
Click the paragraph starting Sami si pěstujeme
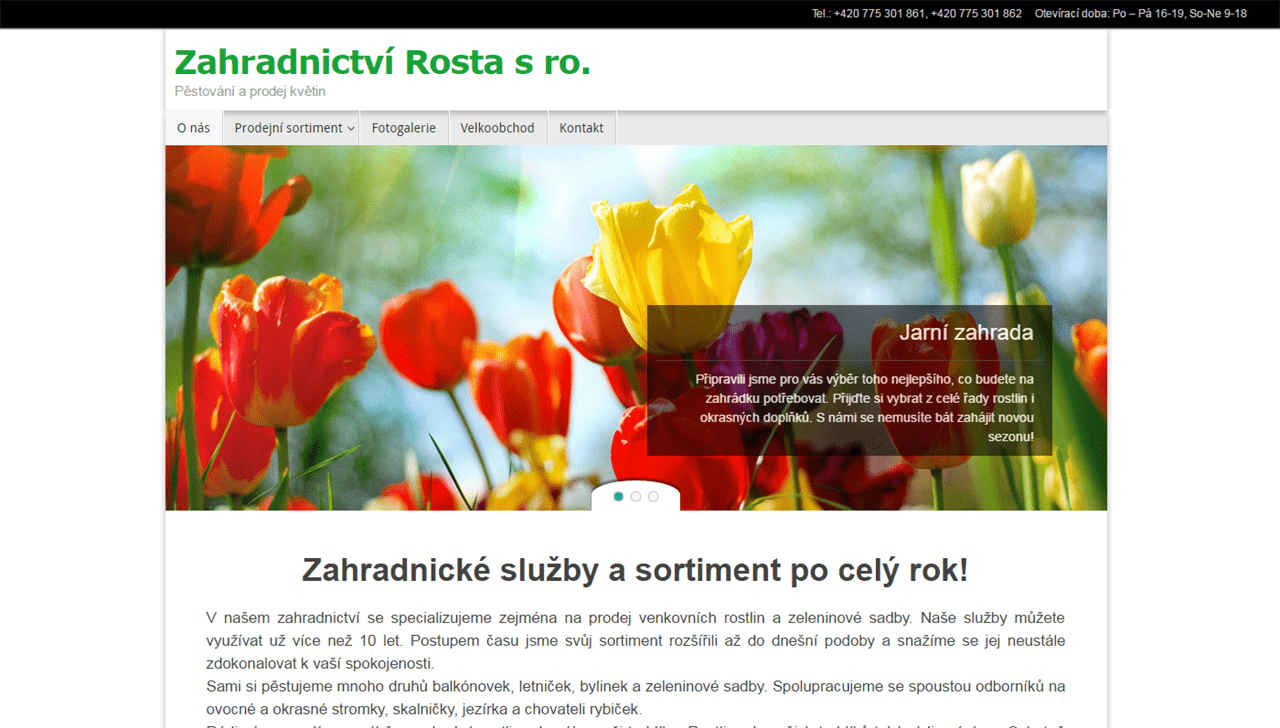click(x=635, y=697)
